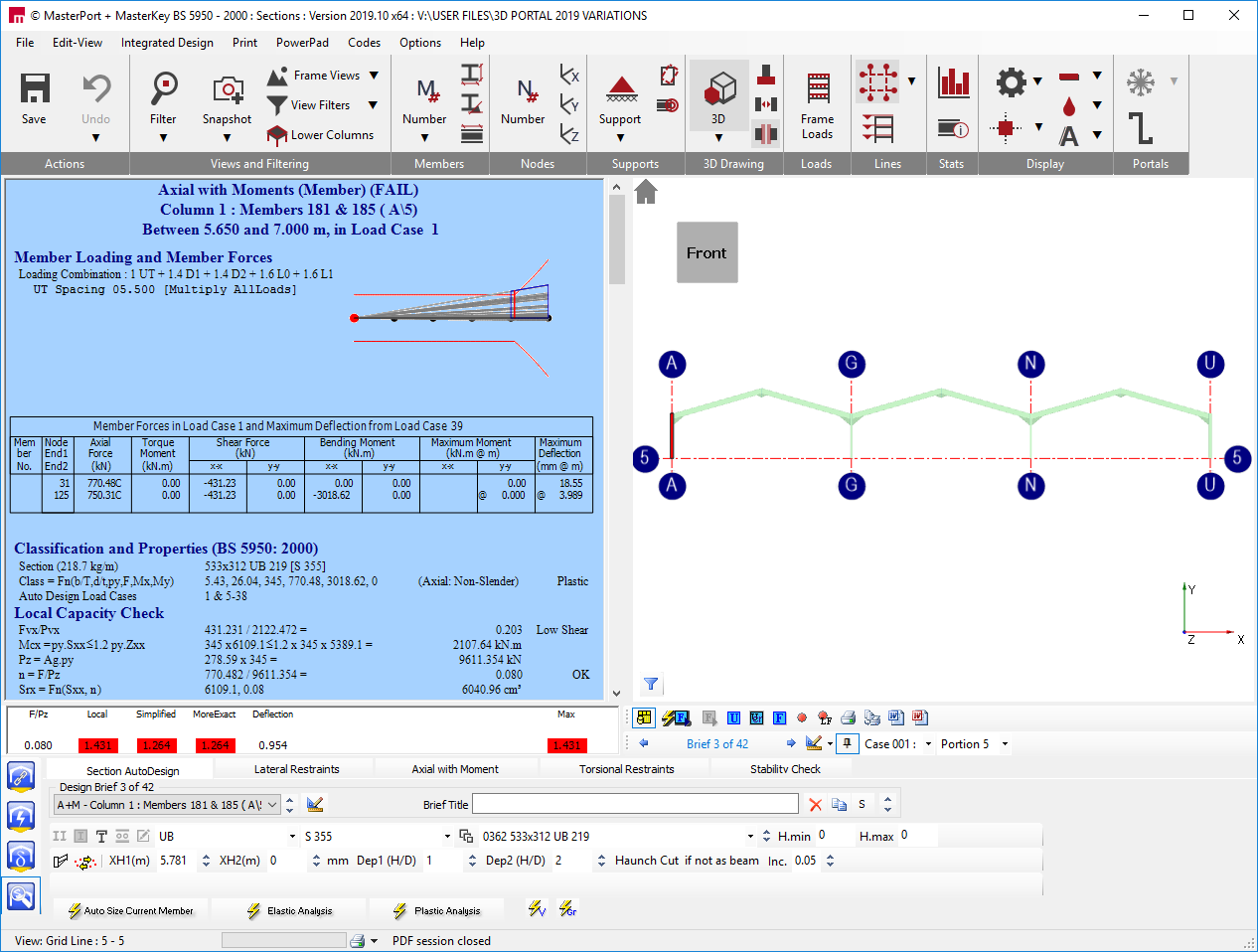Click the printer icon in the results toolbar
1258x952 pixels.
click(x=848, y=717)
